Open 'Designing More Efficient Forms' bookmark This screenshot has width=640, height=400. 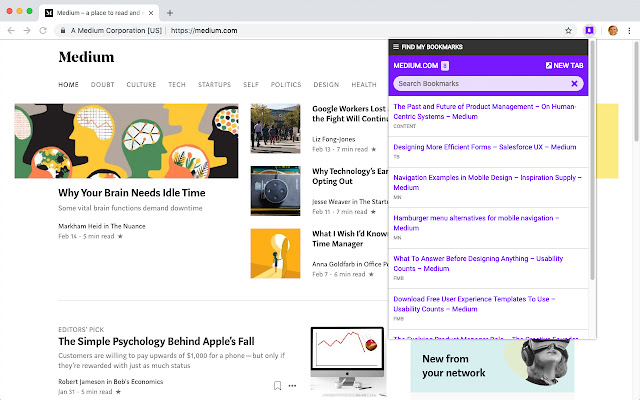pyautogui.click(x=485, y=147)
